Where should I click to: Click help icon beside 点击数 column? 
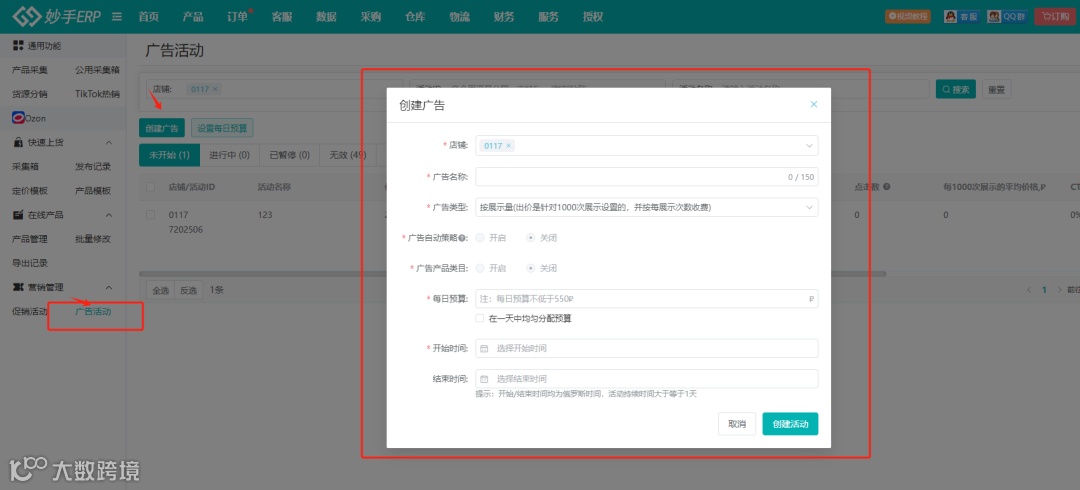(x=886, y=187)
